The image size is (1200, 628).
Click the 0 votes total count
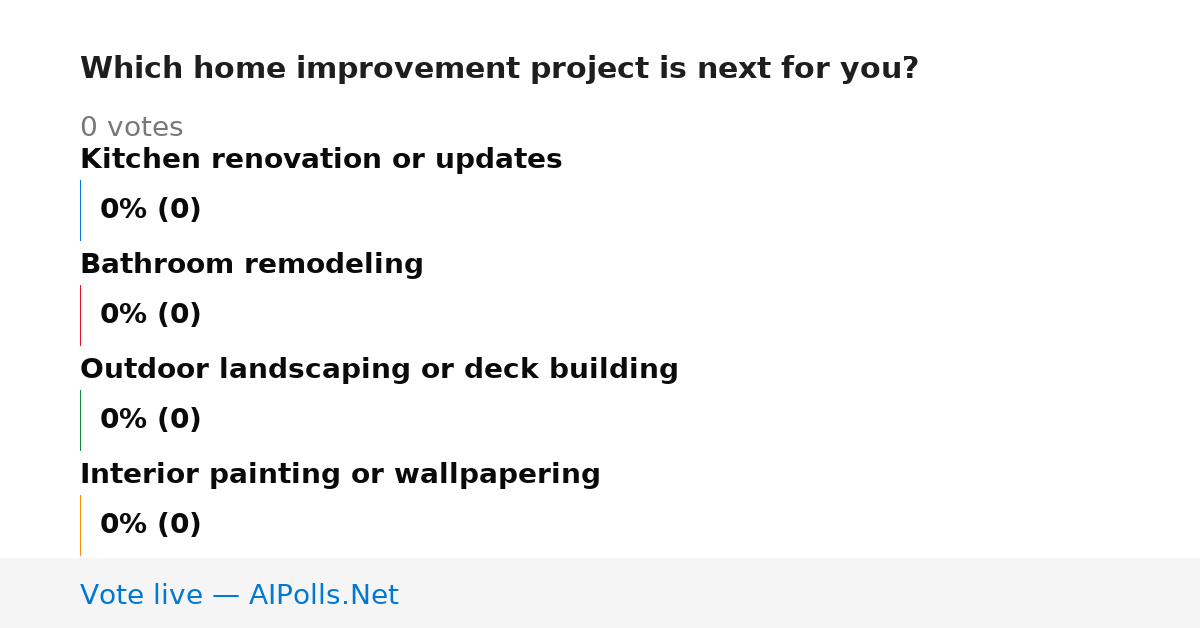click(x=131, y=128)
